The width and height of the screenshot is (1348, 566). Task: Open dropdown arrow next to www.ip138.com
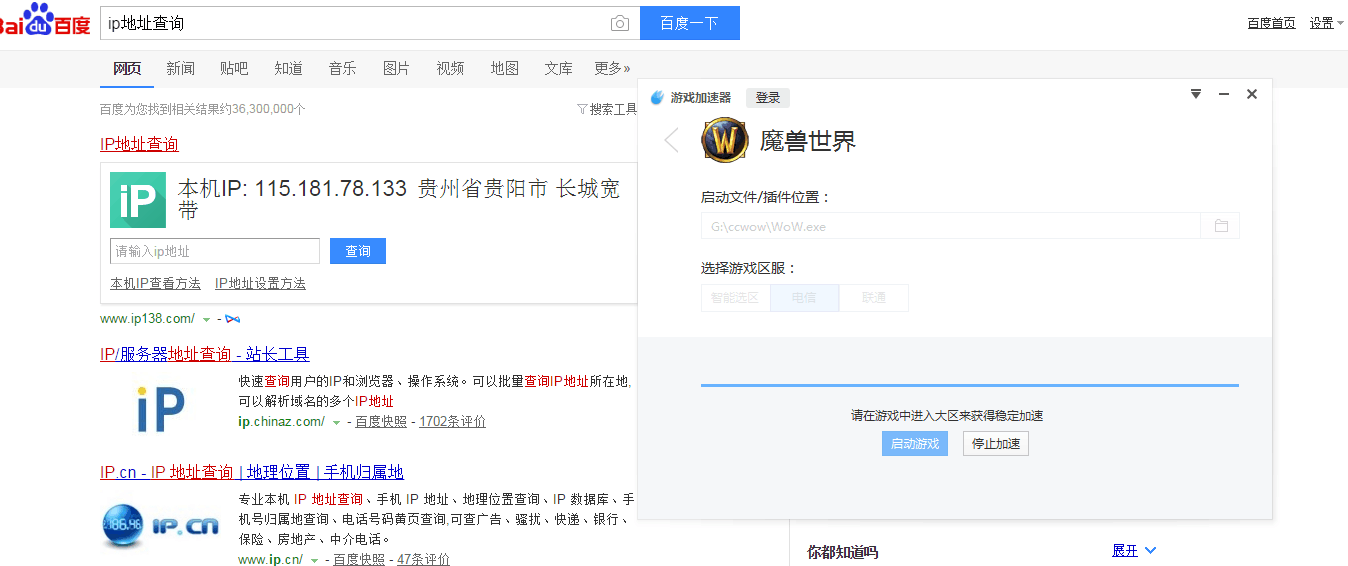(206, 319)
